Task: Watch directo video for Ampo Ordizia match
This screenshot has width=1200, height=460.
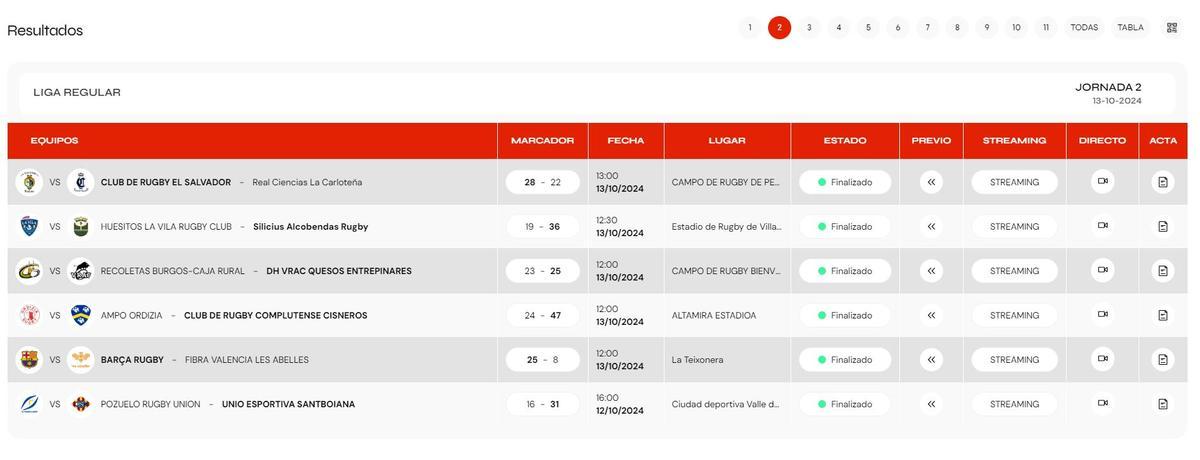Action: [1103, 315]
